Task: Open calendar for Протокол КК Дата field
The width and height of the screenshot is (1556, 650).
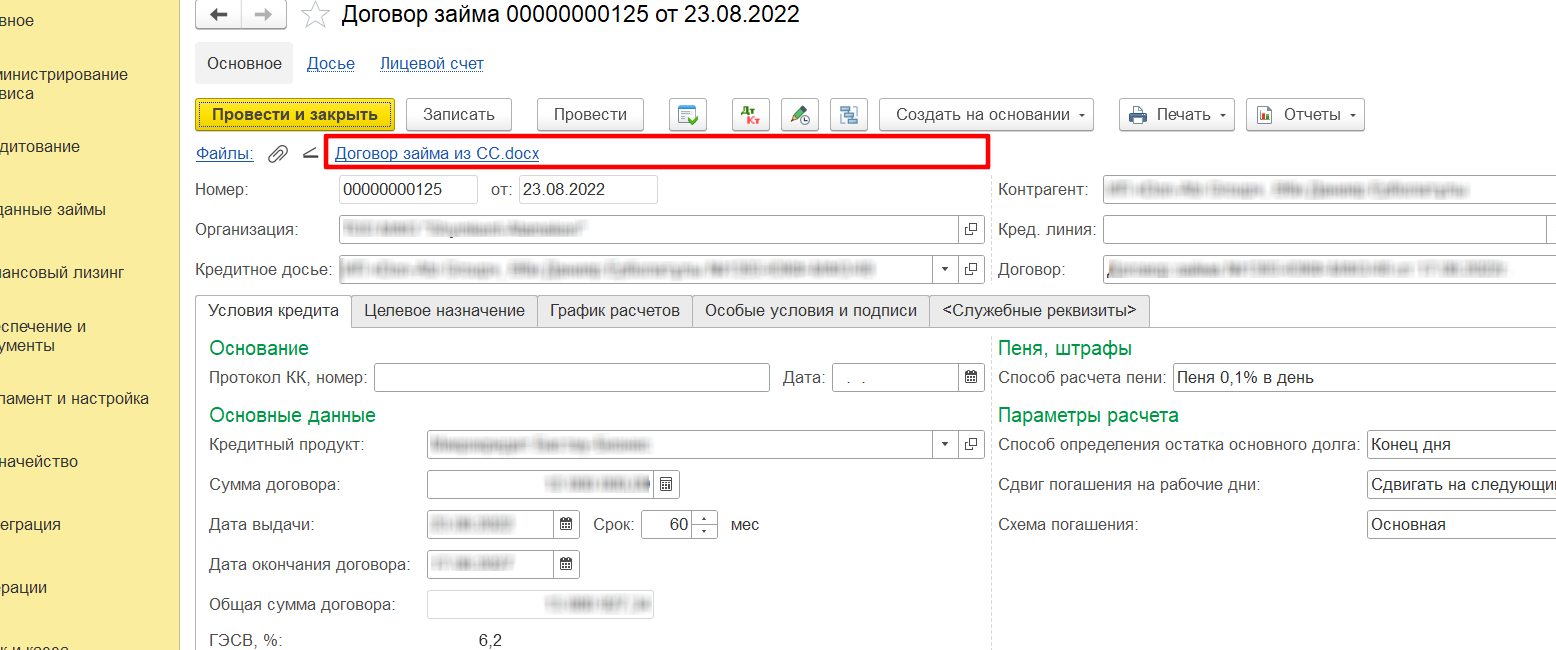Action: [x=970, y=378]
